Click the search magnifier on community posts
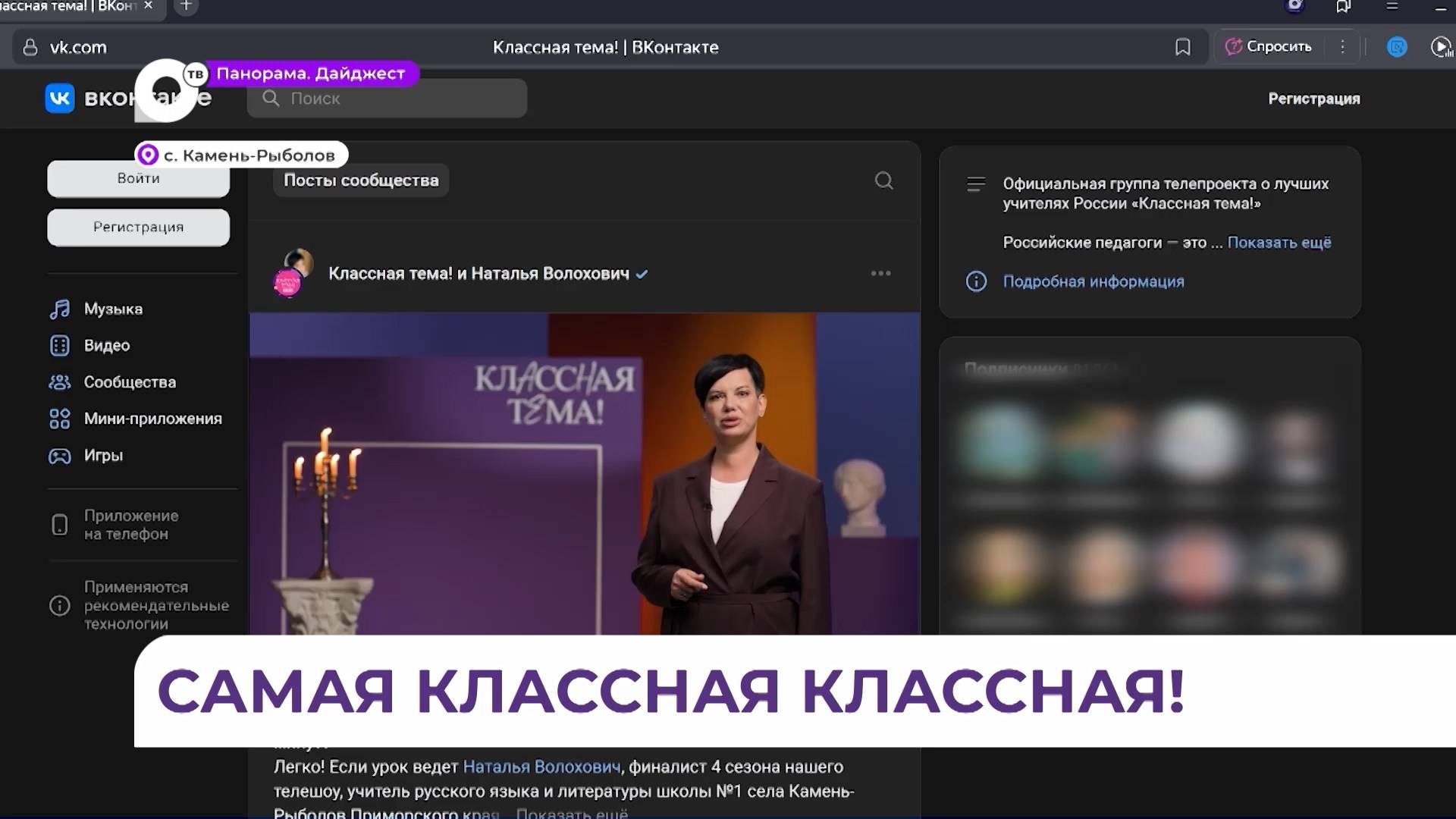 coord(883,180)
